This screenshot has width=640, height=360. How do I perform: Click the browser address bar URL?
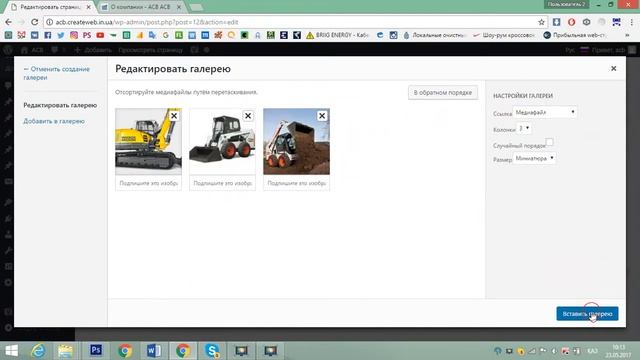(x=147, y=22)
